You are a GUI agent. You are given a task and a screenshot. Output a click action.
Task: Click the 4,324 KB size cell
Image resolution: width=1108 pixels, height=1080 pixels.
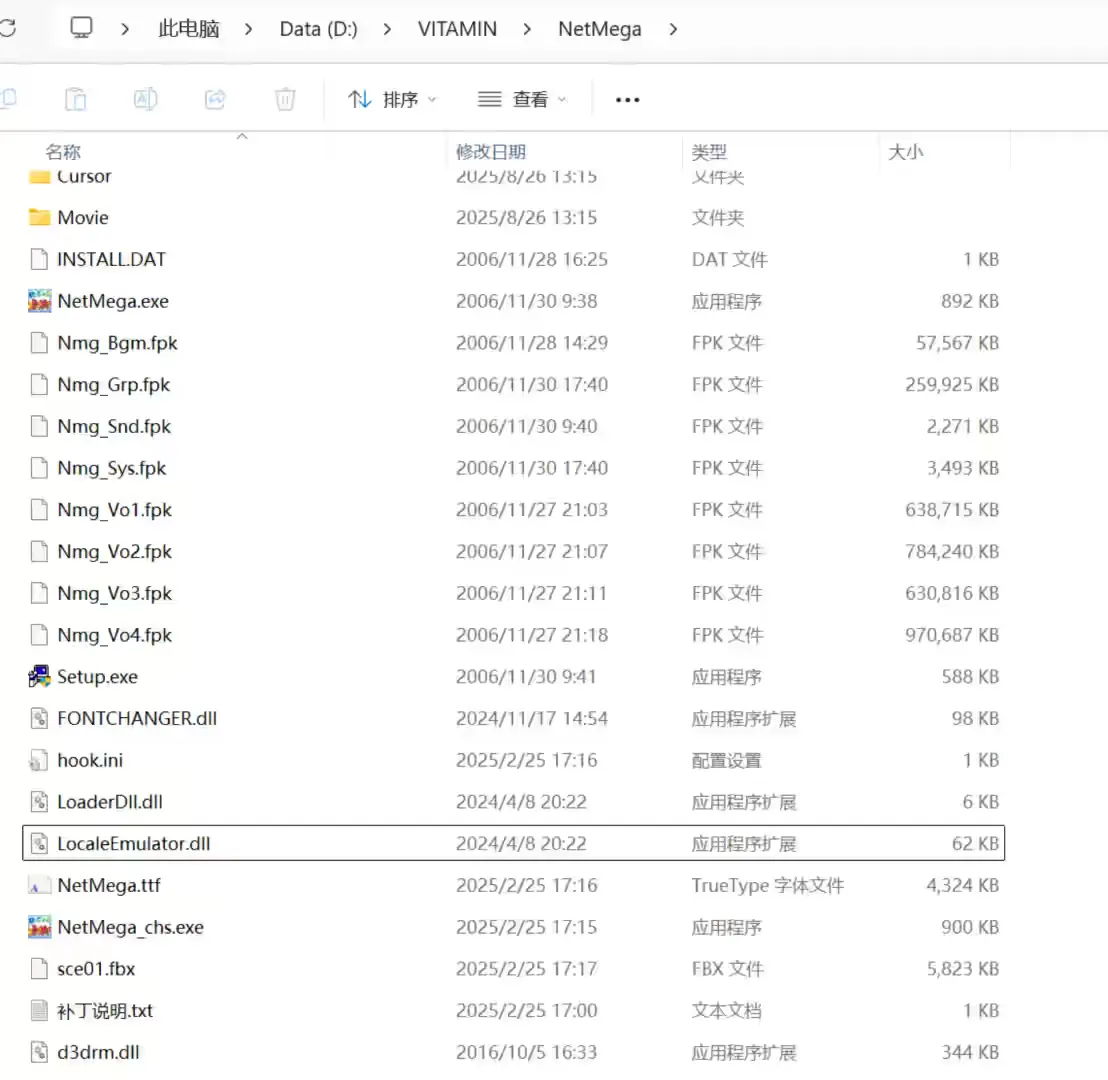coord(962,885)
